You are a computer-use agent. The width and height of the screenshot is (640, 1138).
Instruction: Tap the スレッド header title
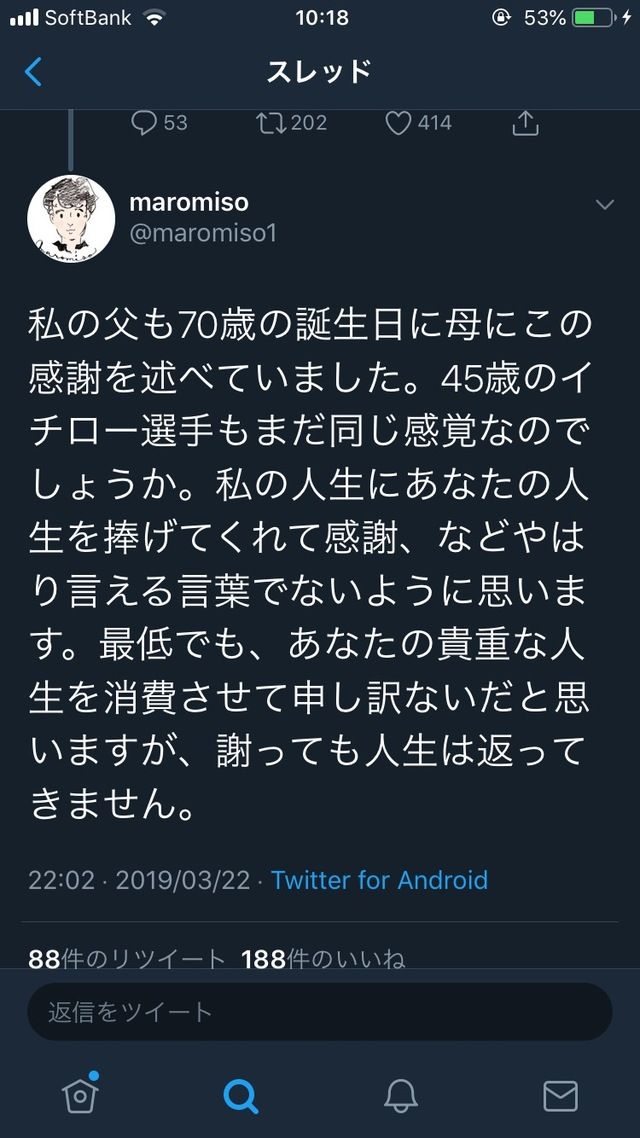pos(319,72)
